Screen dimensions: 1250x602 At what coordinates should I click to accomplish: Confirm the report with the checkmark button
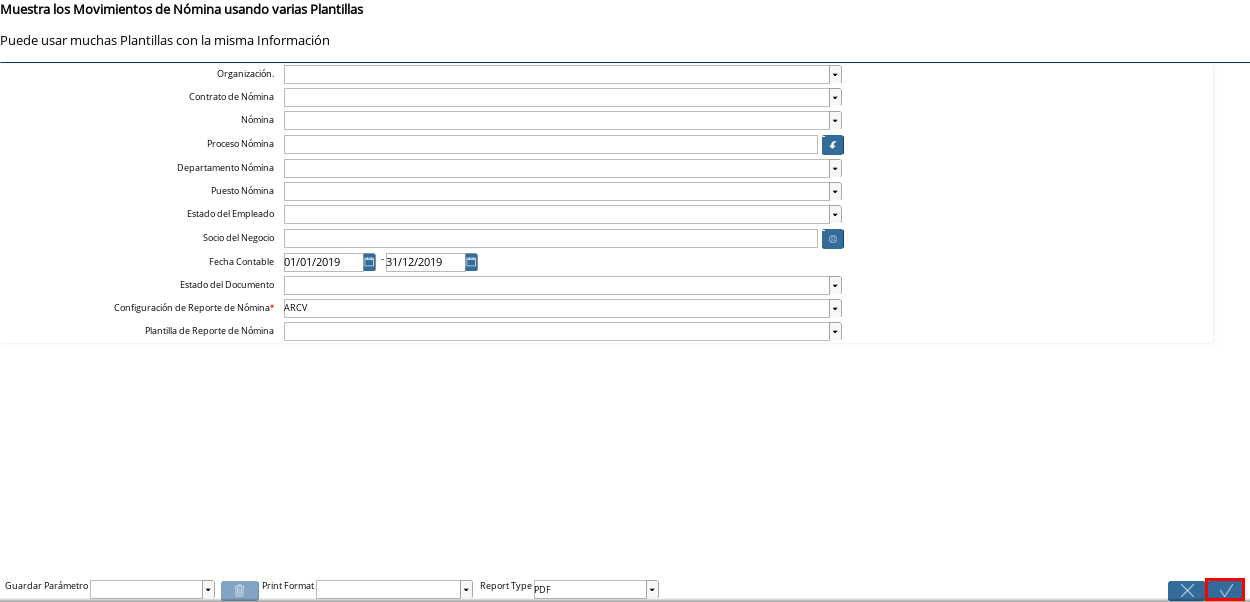pyautogui.click(x=1225, y=590)
